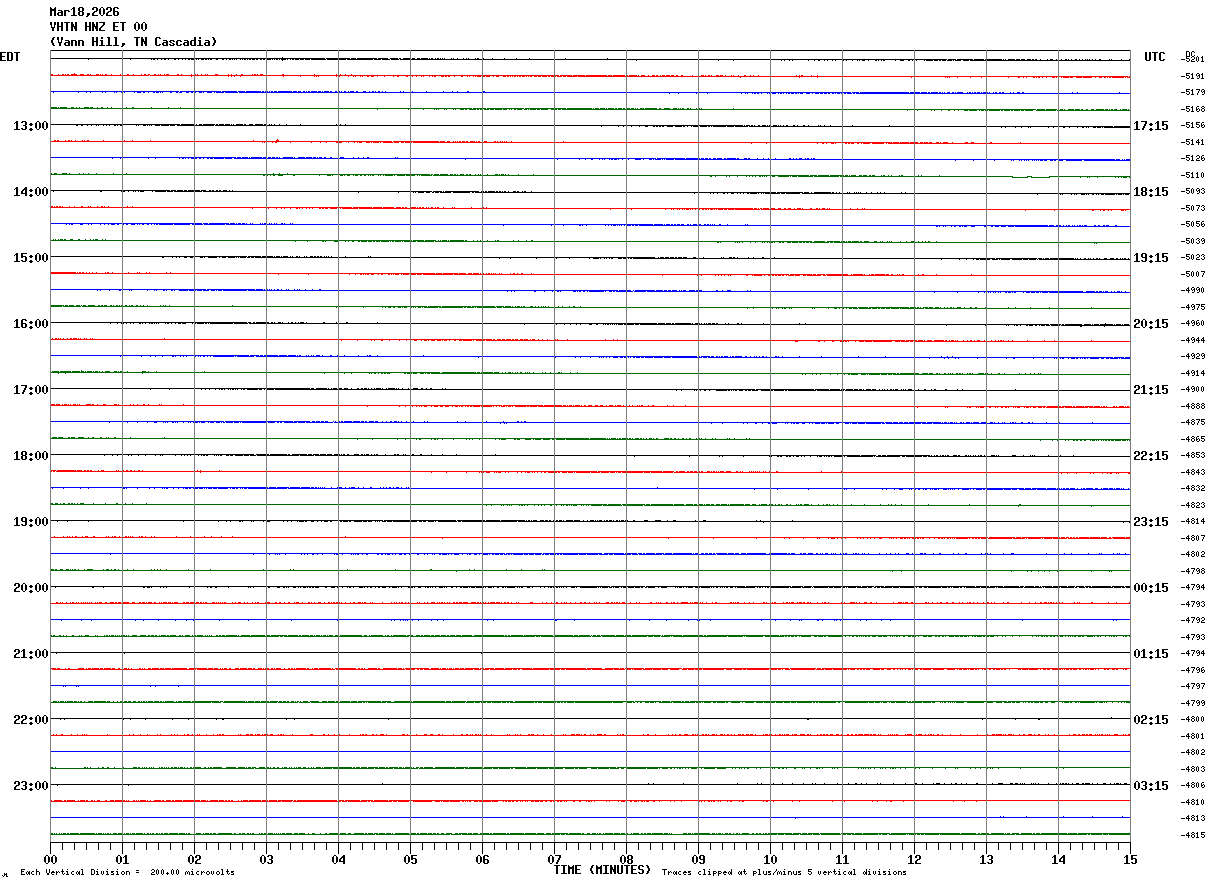Click the 21:15 UTC time label
Screen dimensions: 1210x886
pyautogui.click(x=1150, y=390)
